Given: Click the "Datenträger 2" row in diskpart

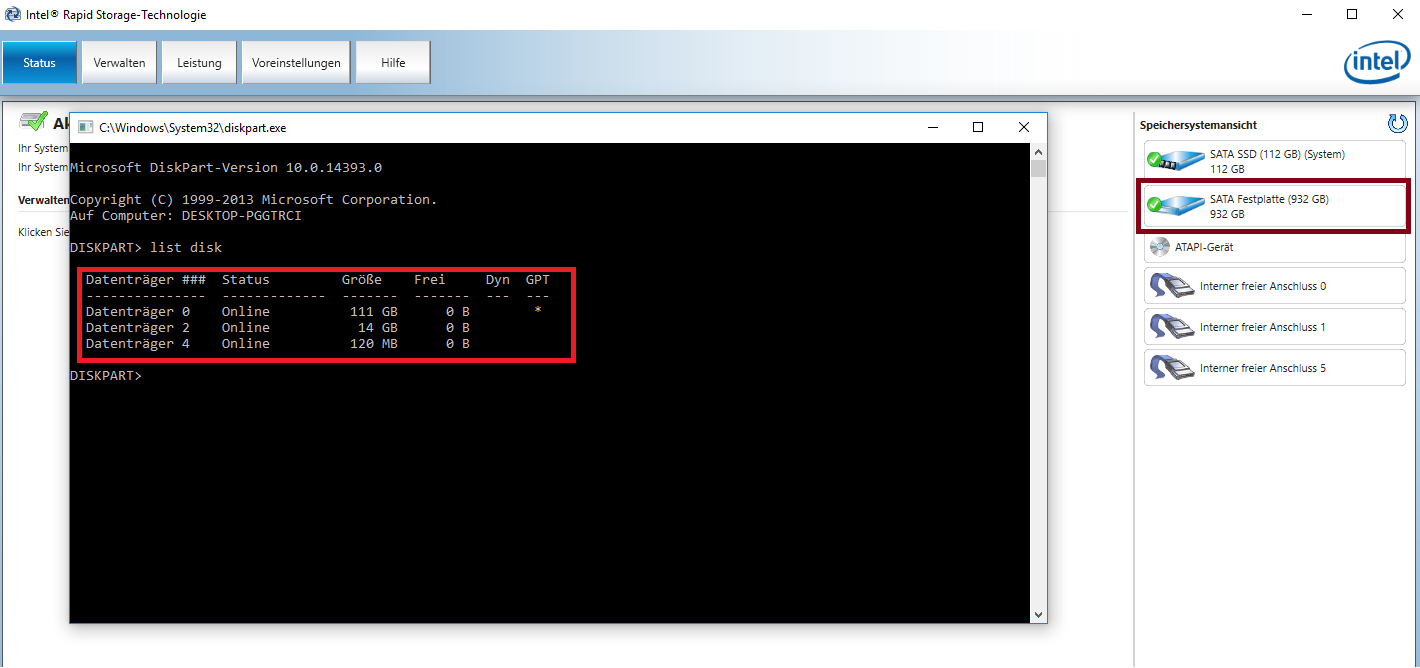Looking at the screenshot, I should [278, 327].
